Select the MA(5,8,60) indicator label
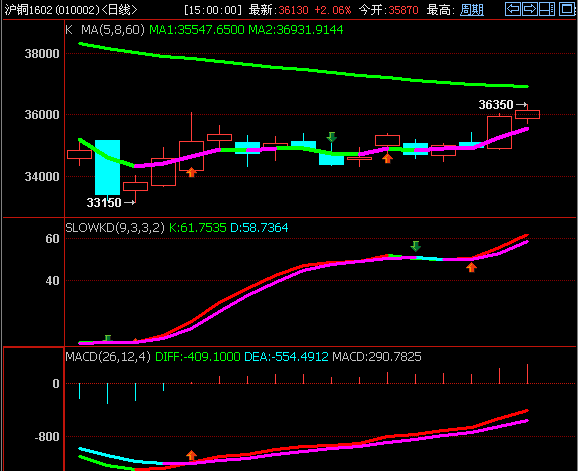The image size is (578, 471). coord(113,29)
